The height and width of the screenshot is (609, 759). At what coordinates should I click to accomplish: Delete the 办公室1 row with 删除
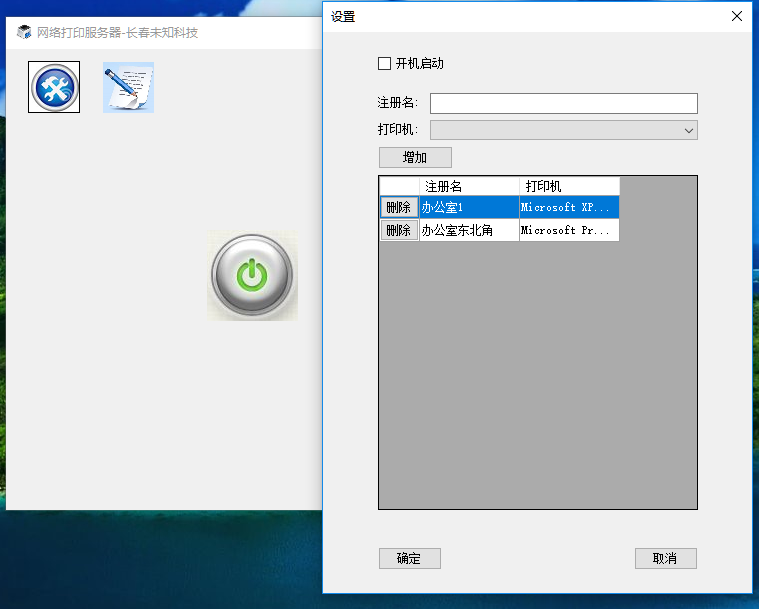coord(398,208)
